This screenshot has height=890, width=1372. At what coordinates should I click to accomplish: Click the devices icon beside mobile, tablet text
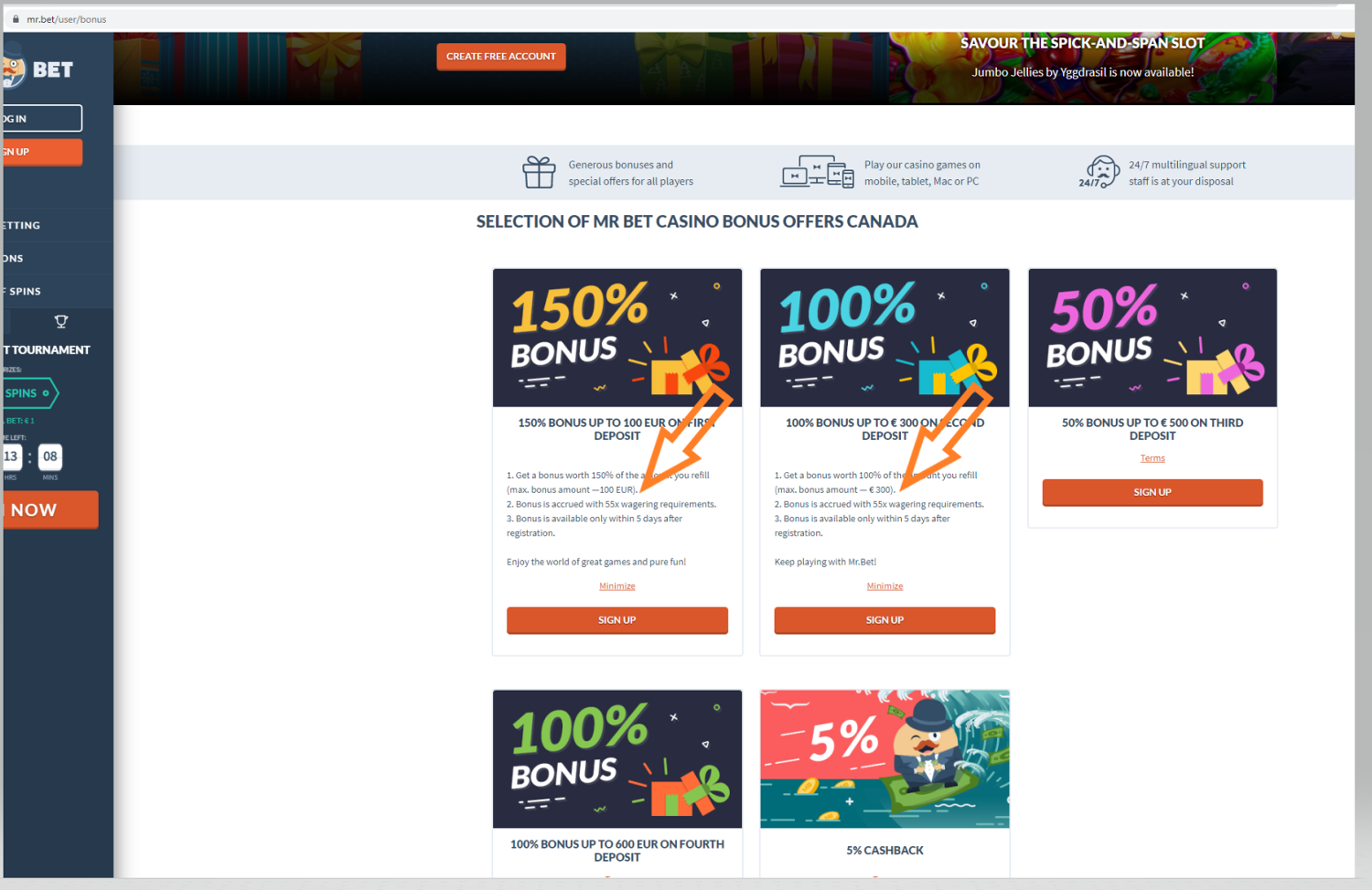(817, 172)
